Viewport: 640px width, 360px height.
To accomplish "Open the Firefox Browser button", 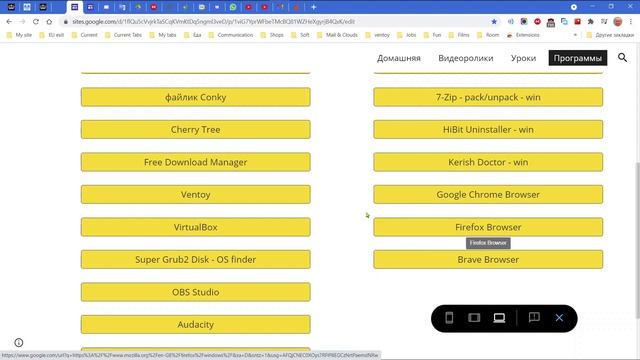I will coord(488,227).
